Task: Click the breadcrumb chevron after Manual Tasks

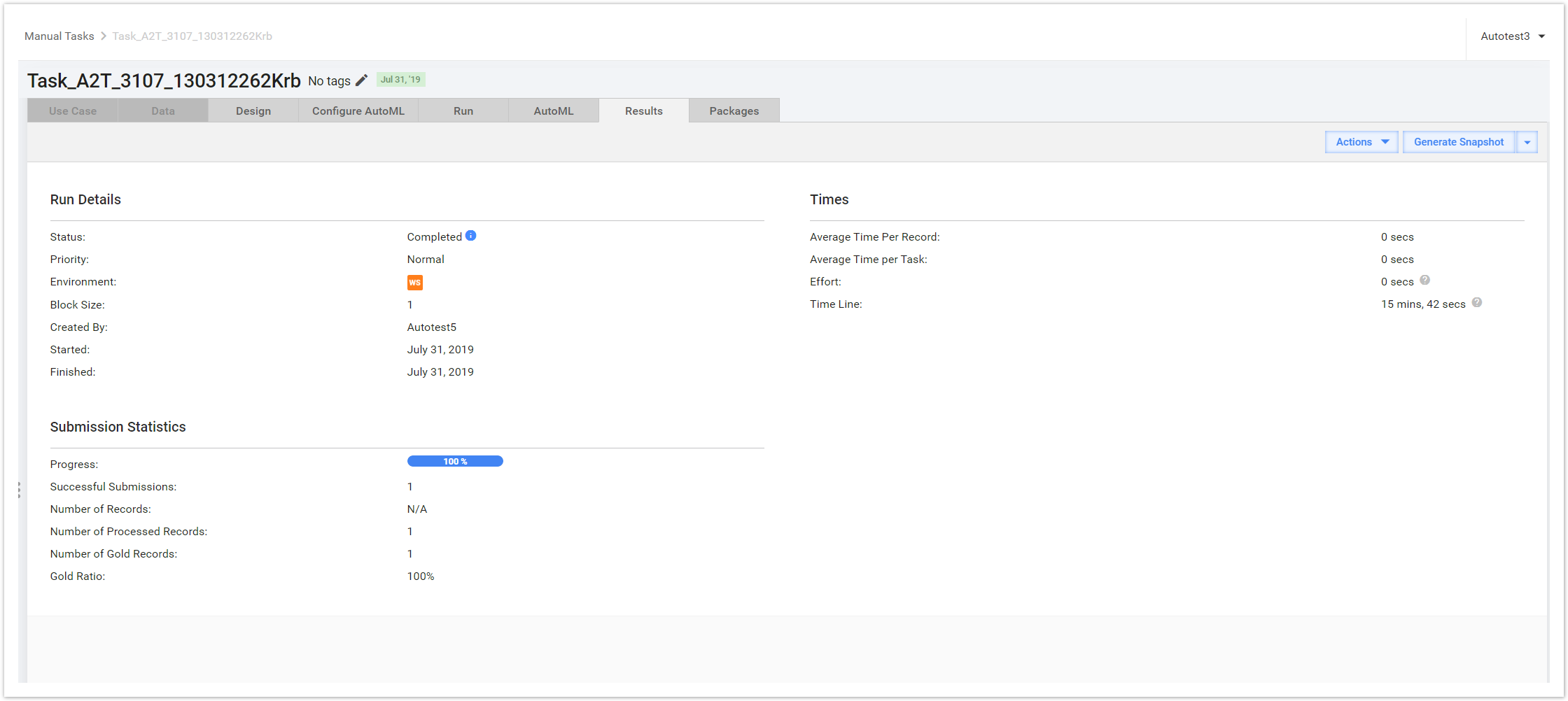Action: tap(104, 36)
